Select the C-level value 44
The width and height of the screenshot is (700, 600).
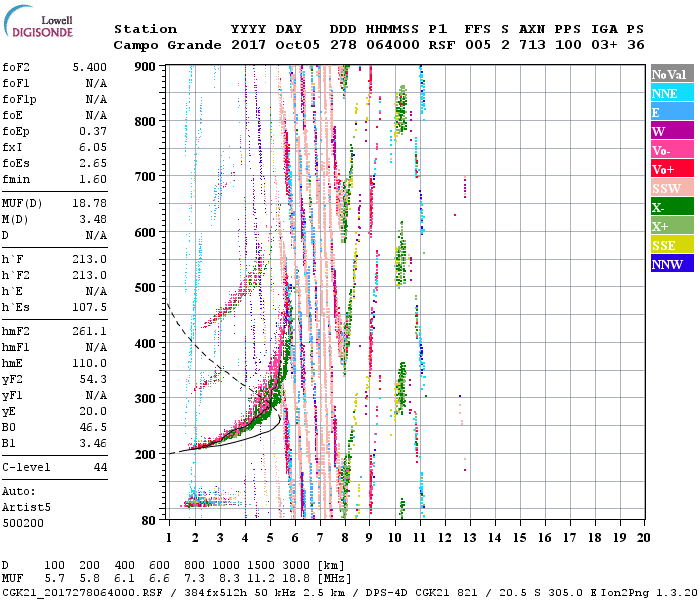99,467
